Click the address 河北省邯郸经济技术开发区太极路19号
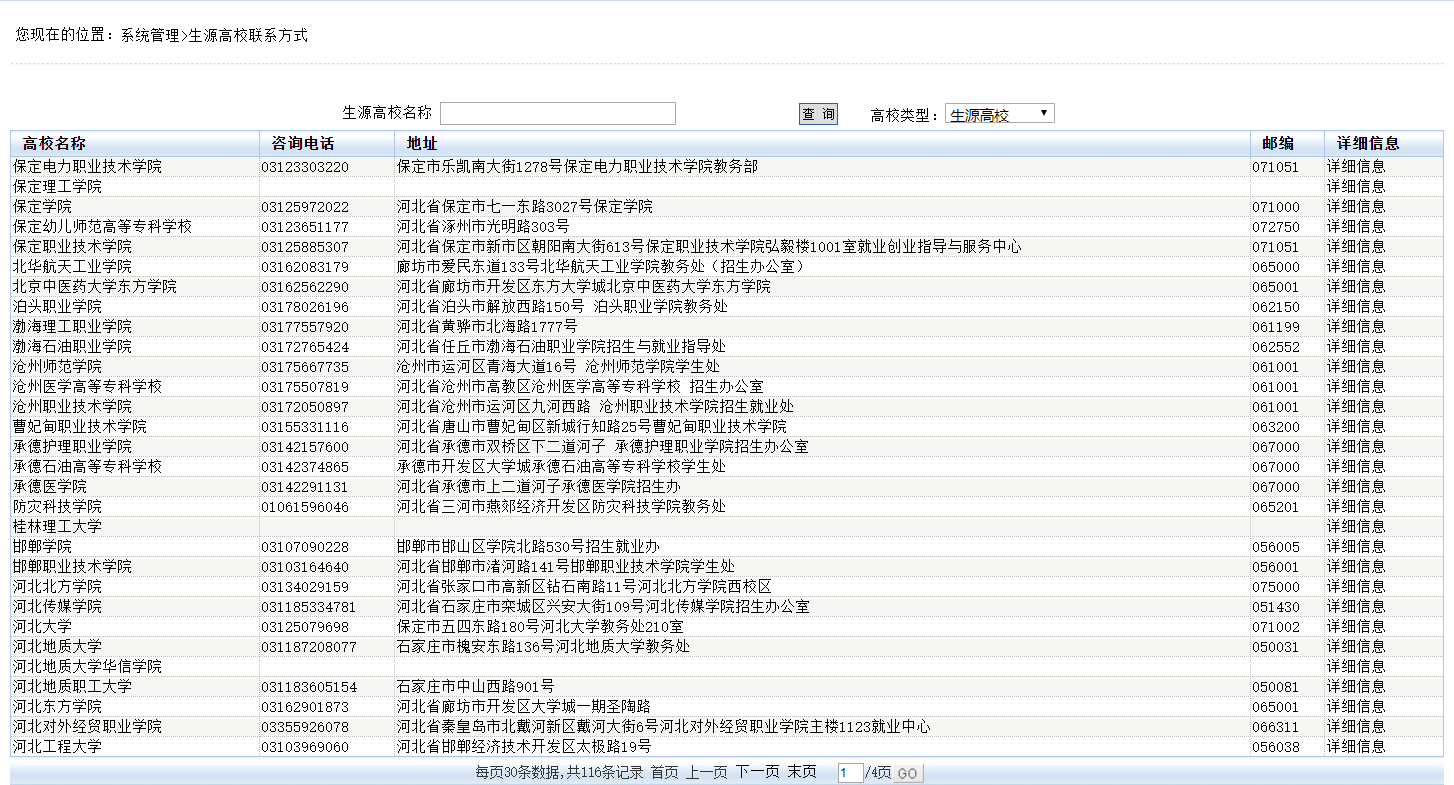Viewport: 1454px width, 785px height. [524, 747]
